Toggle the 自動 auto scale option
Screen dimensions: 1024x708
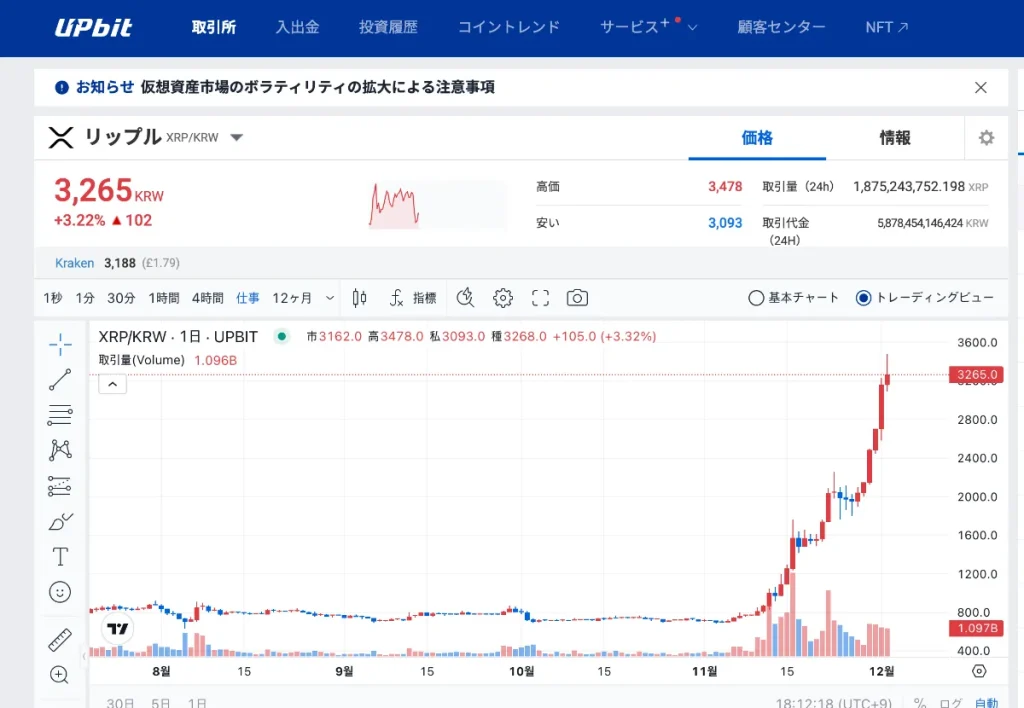click(x=986, y=703)
